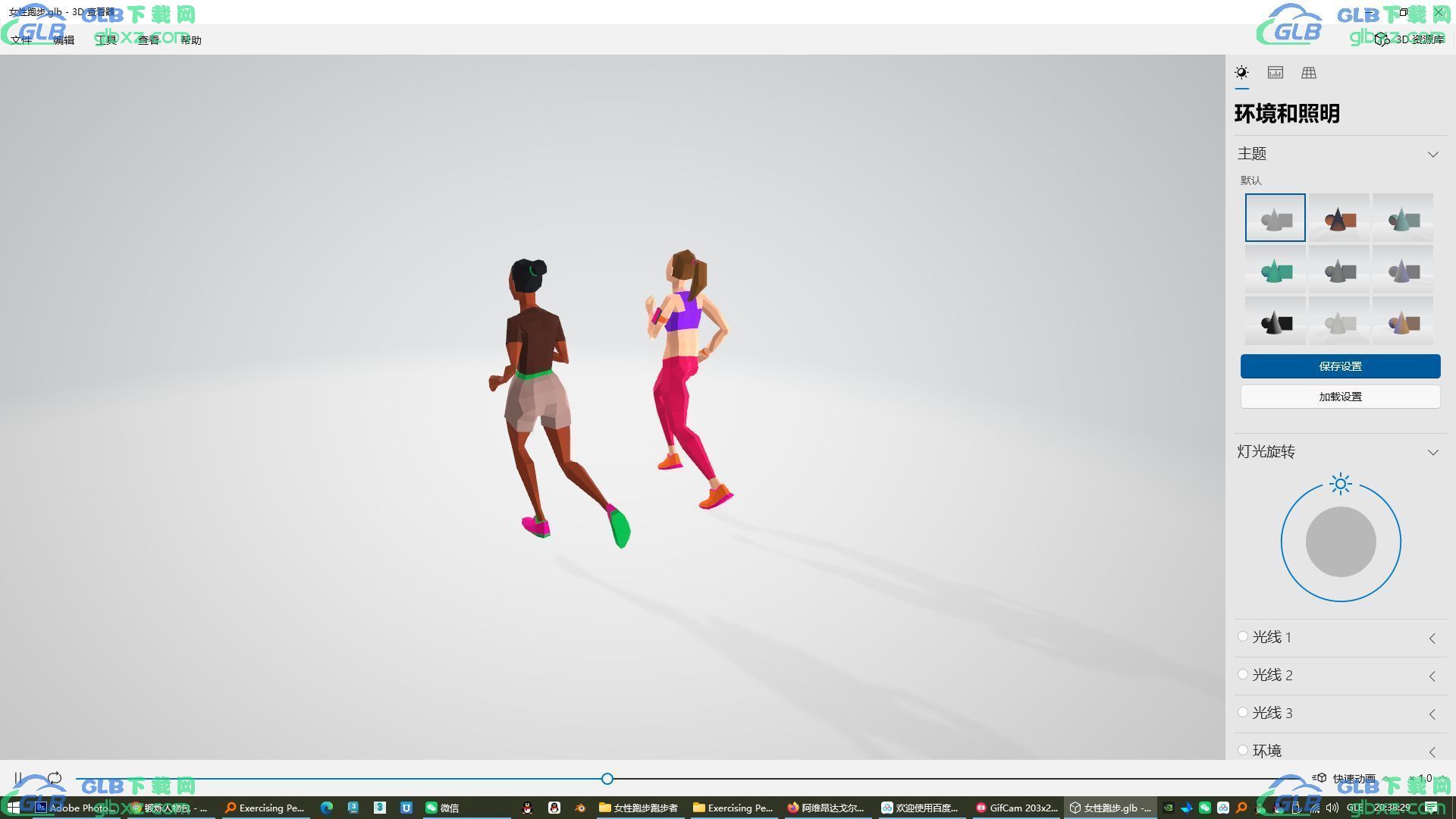The height and width of the screenshot is (819, 1456).
Task: Collapse the 灯光旋转 section
Action: (x=1432, y=452)
